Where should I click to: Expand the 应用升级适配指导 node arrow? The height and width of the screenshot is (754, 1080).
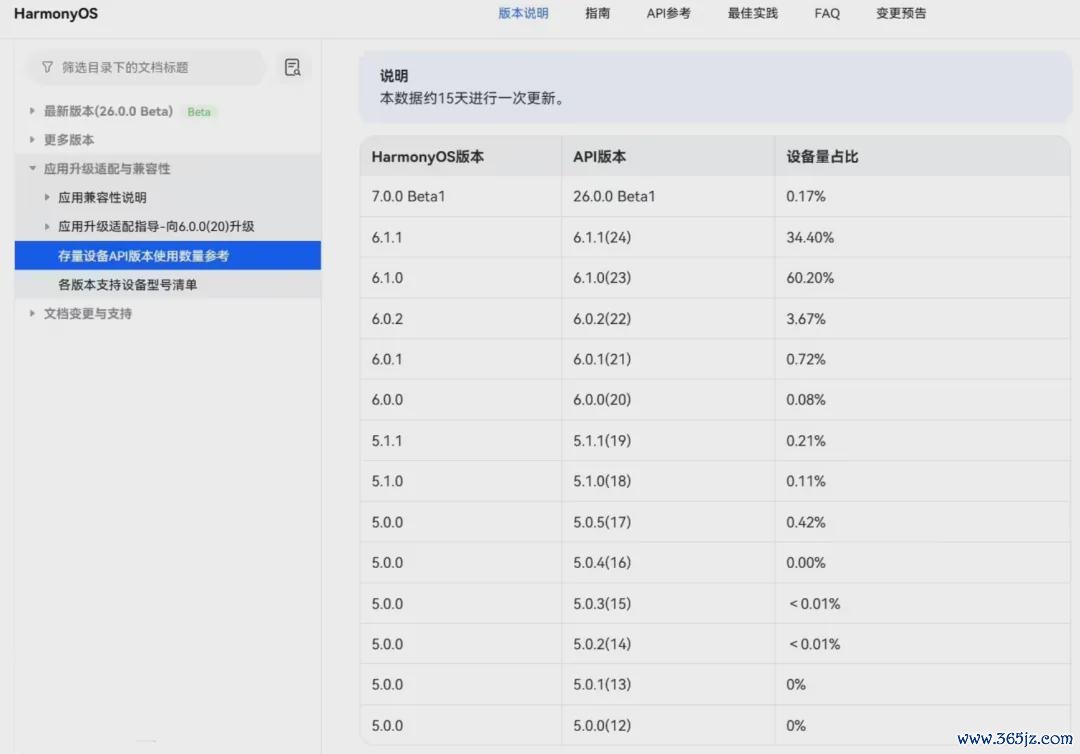pyautogui.click(x=47, y=227)
